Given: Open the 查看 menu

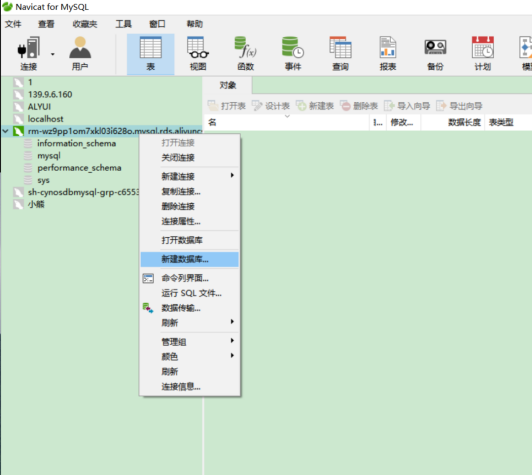Looking at the screenshot, I should click(46, 24).
